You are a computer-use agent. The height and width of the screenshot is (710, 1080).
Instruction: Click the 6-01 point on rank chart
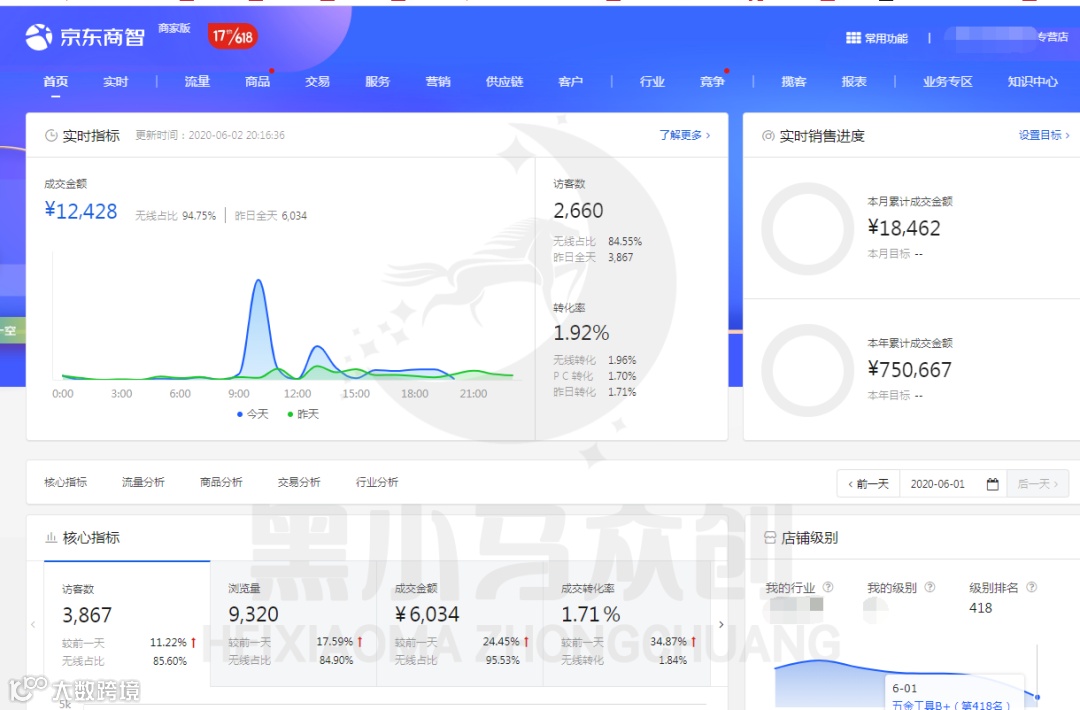(x=1037, y=697)
